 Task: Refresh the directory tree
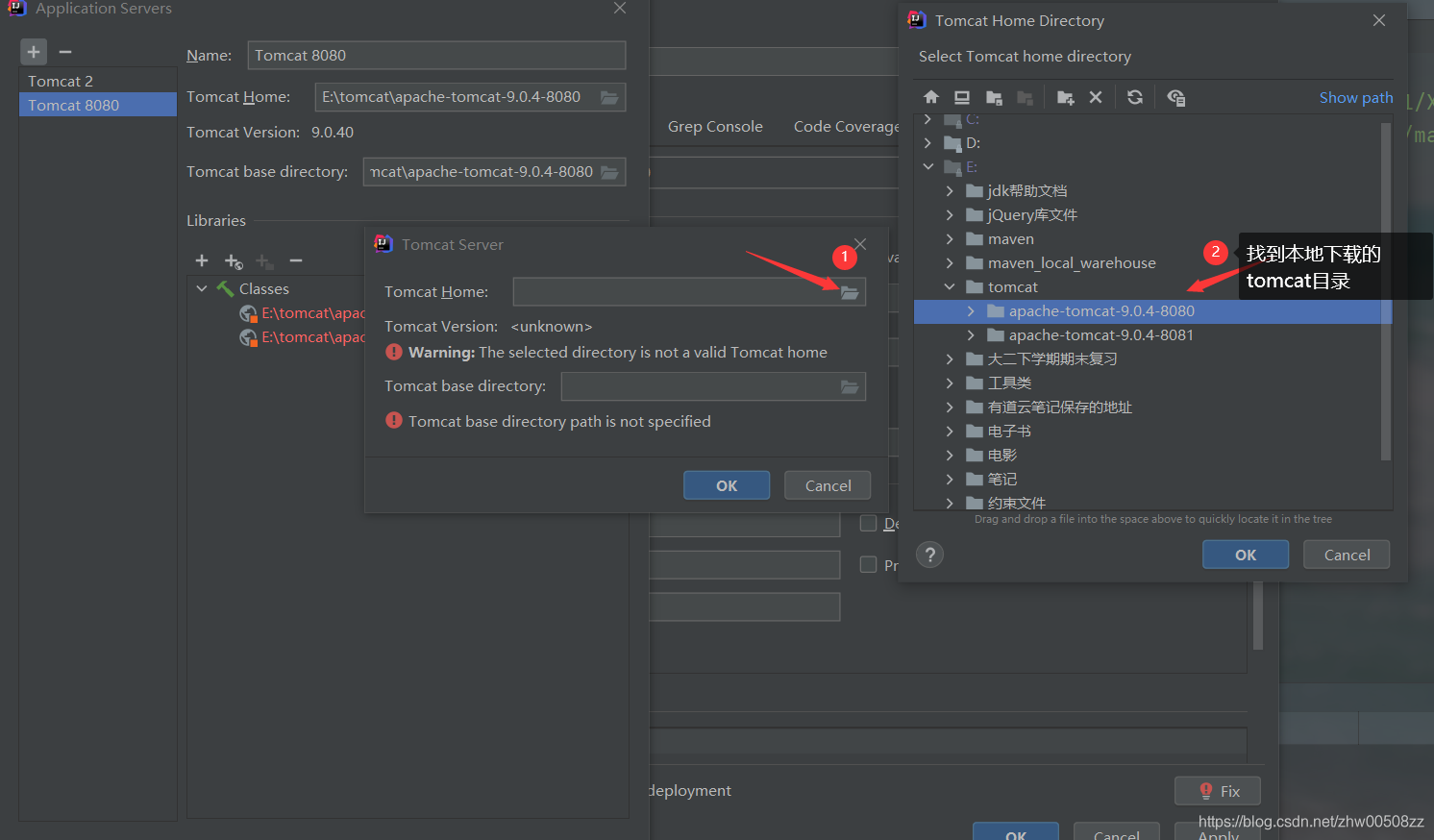(1135, 97)
